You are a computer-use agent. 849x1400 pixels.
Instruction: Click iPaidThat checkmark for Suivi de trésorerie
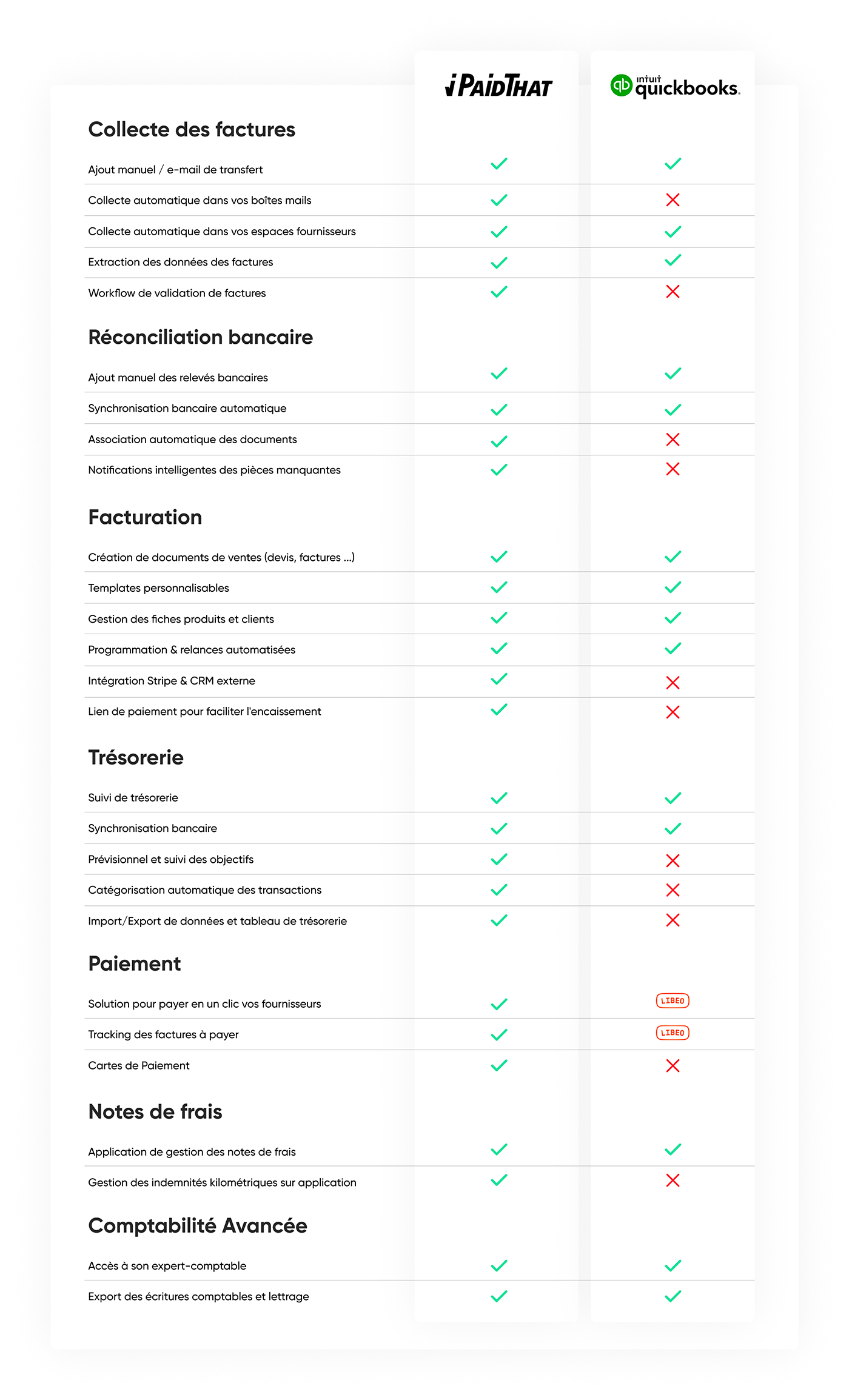coord(499,798)
